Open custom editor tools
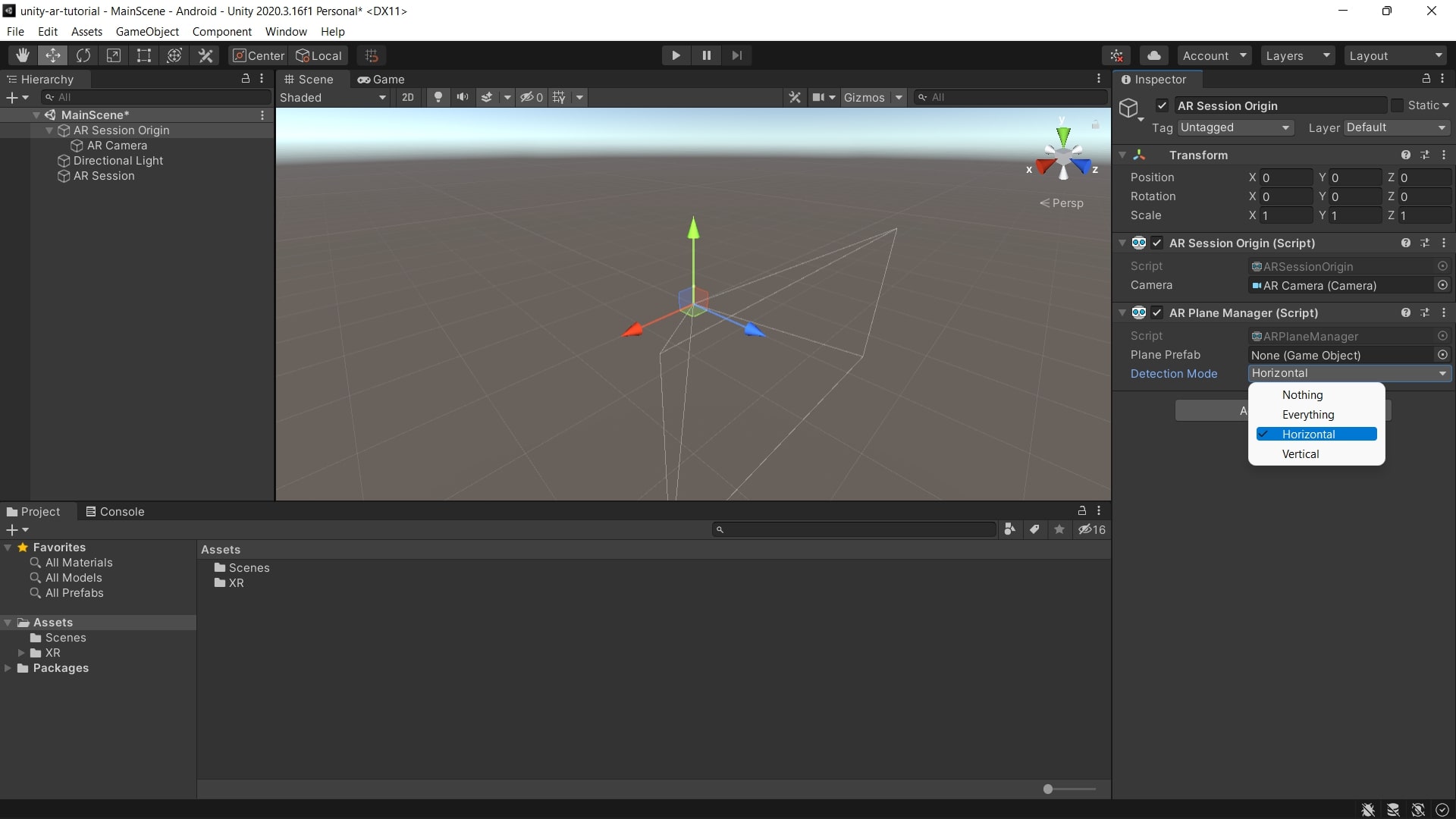The width and height of the screenshot is (1456, 819). pyautogui.click(x=206, y=55)
